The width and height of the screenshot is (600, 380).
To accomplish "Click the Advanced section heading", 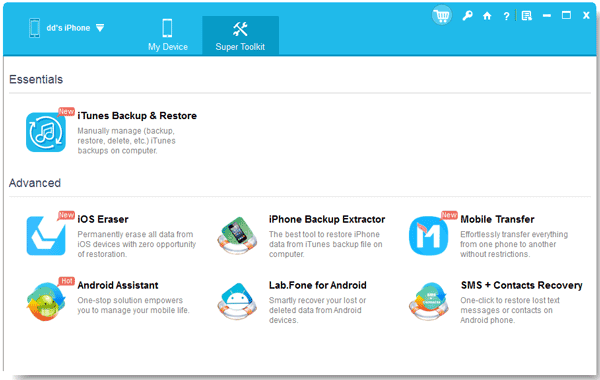I will pos(35,183).
